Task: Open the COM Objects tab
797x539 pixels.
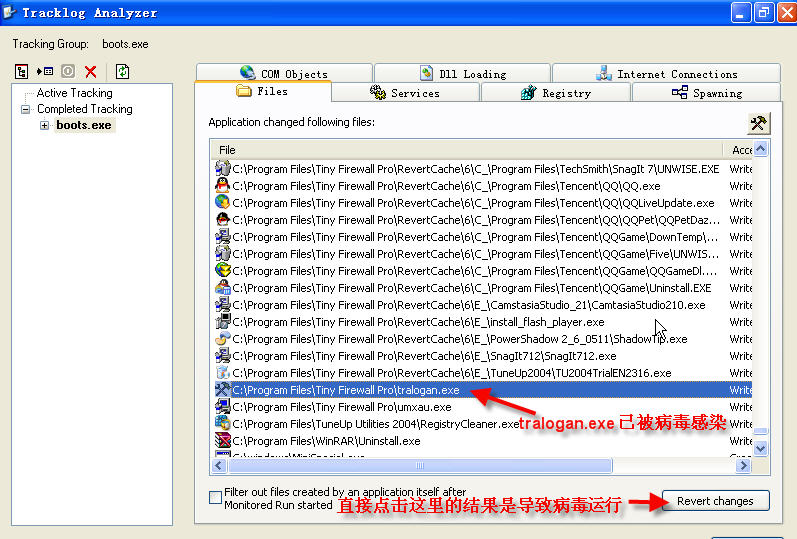Action: 284,73
